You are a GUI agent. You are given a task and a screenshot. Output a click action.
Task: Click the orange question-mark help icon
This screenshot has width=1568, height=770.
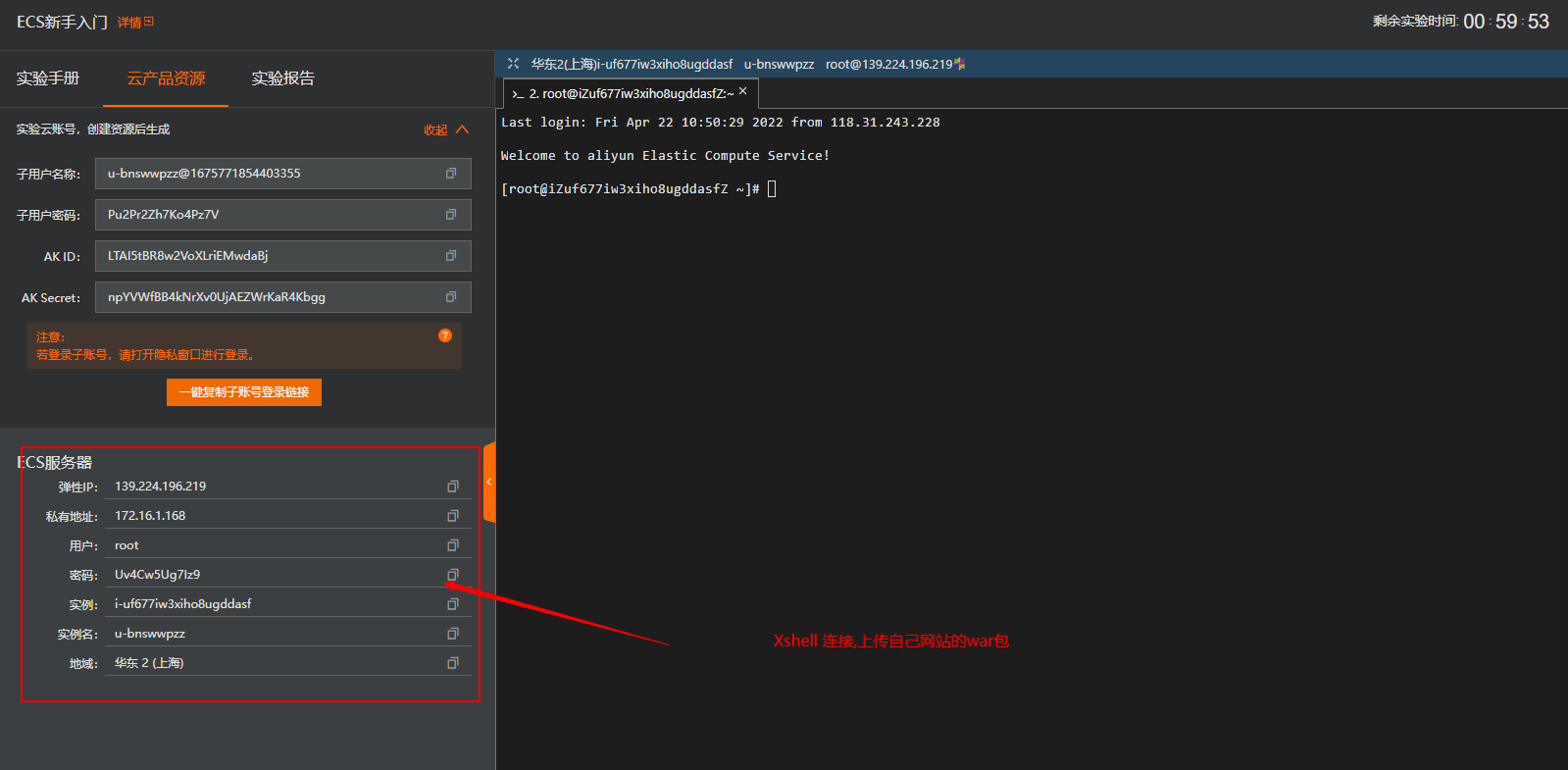[445, 335]
